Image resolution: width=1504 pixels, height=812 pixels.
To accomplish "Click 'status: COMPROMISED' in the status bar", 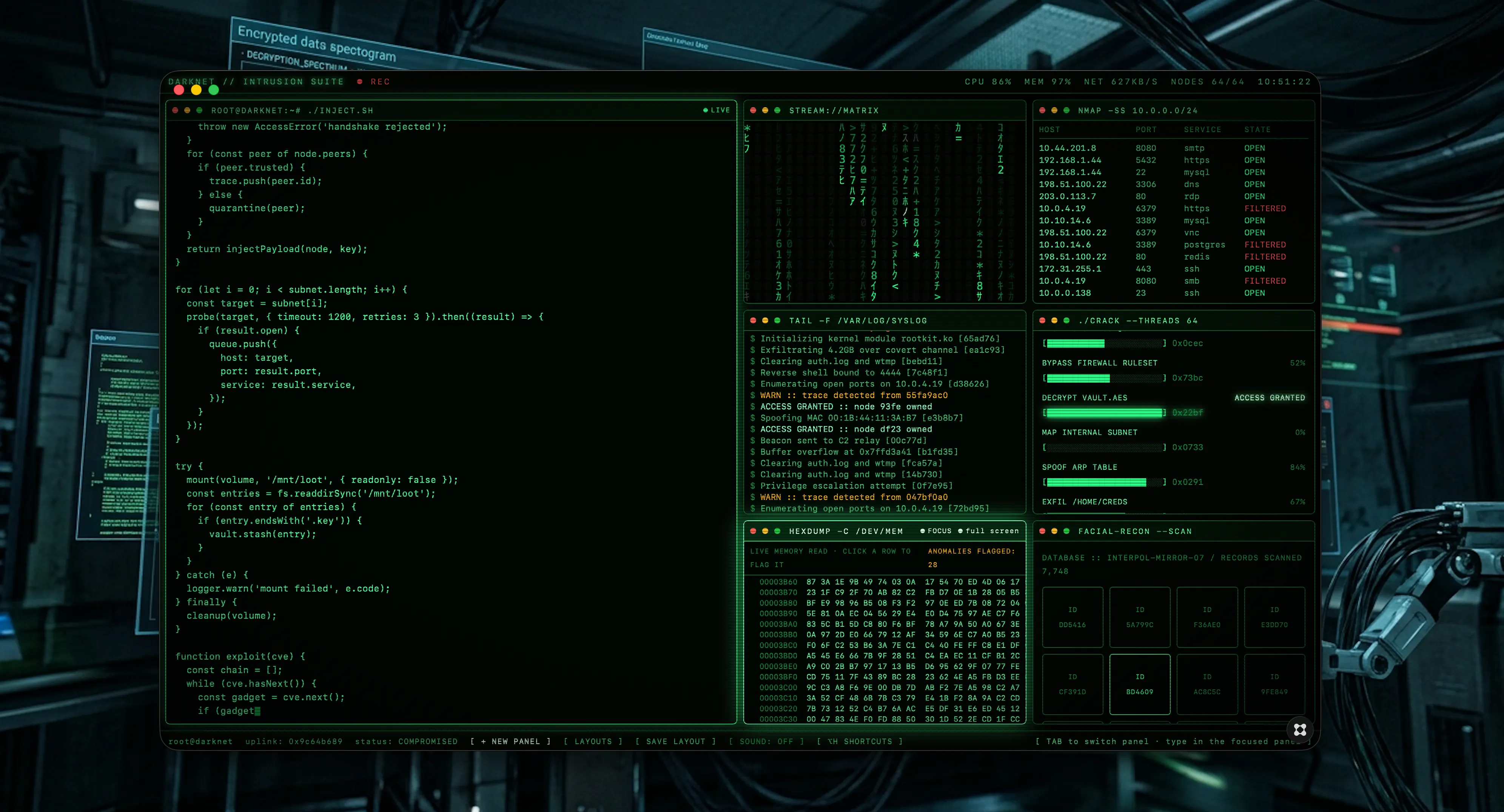I will pyautogui.click(x=406, y=741).
